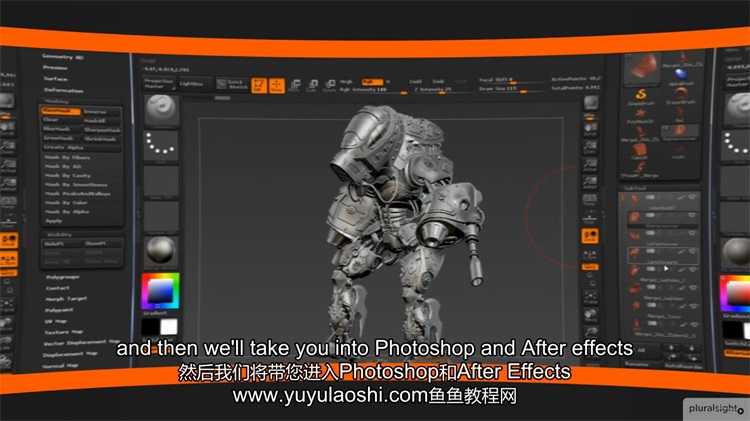Click the HidePt button under Visibility
Viewport: 750px width, 421px height.
60,244
